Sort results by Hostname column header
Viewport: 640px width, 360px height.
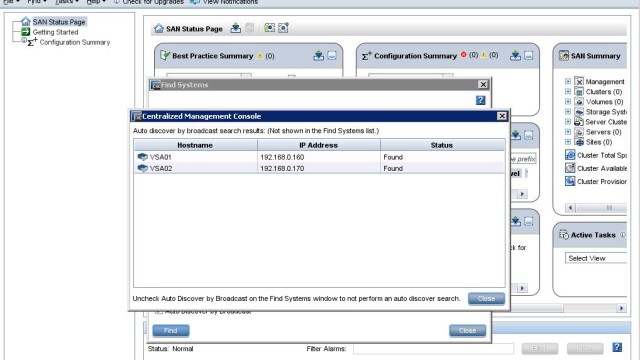195,145
